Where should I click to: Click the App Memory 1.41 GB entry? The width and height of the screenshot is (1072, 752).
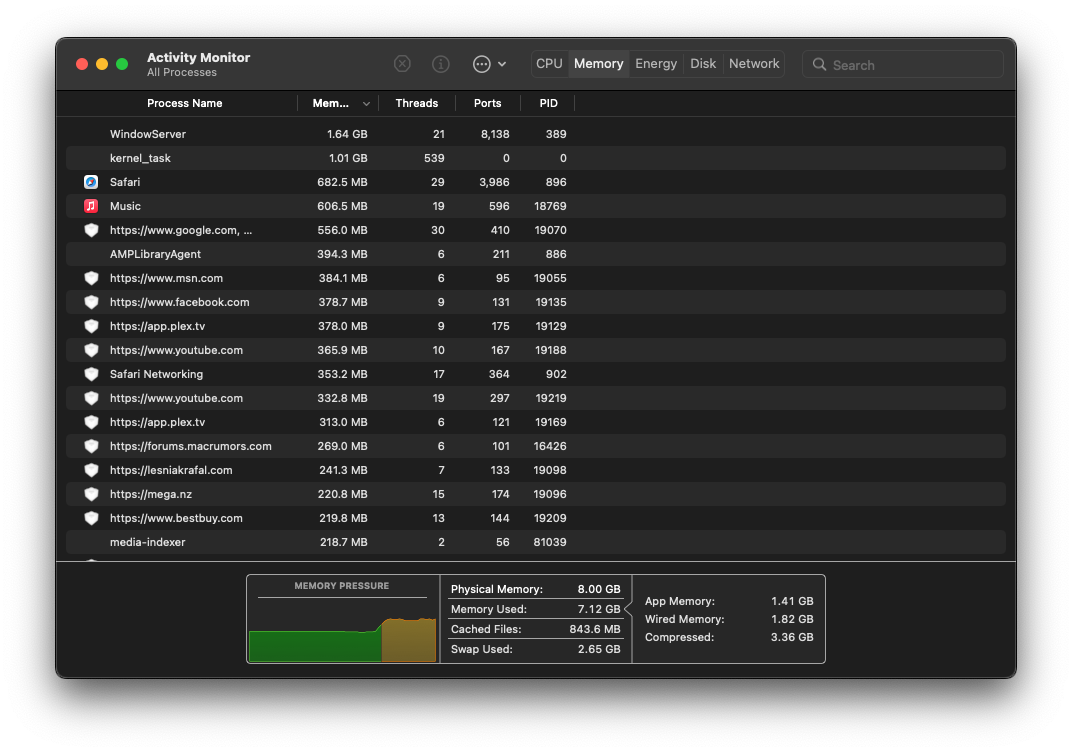point(729,601)
